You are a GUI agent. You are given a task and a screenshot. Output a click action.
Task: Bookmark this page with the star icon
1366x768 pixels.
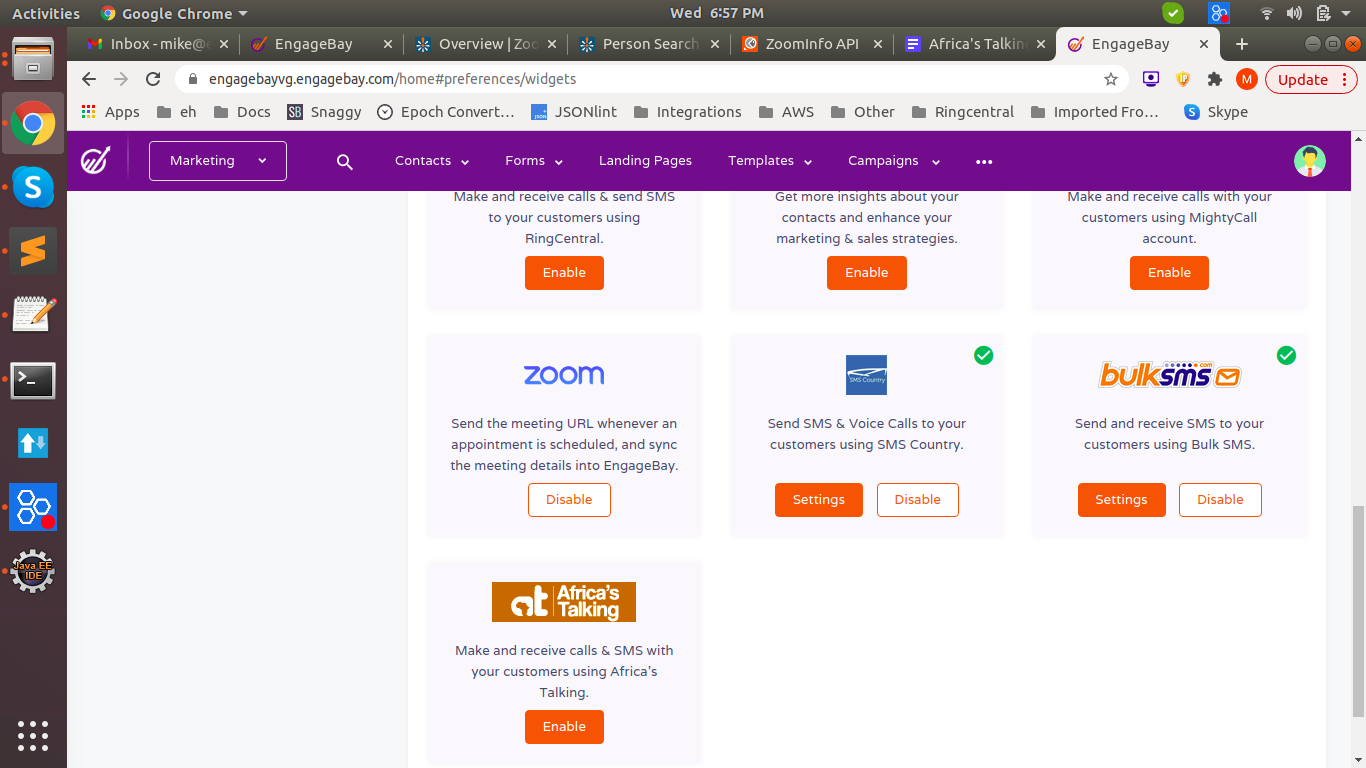pyautogui.click(x=1110, y=79)
